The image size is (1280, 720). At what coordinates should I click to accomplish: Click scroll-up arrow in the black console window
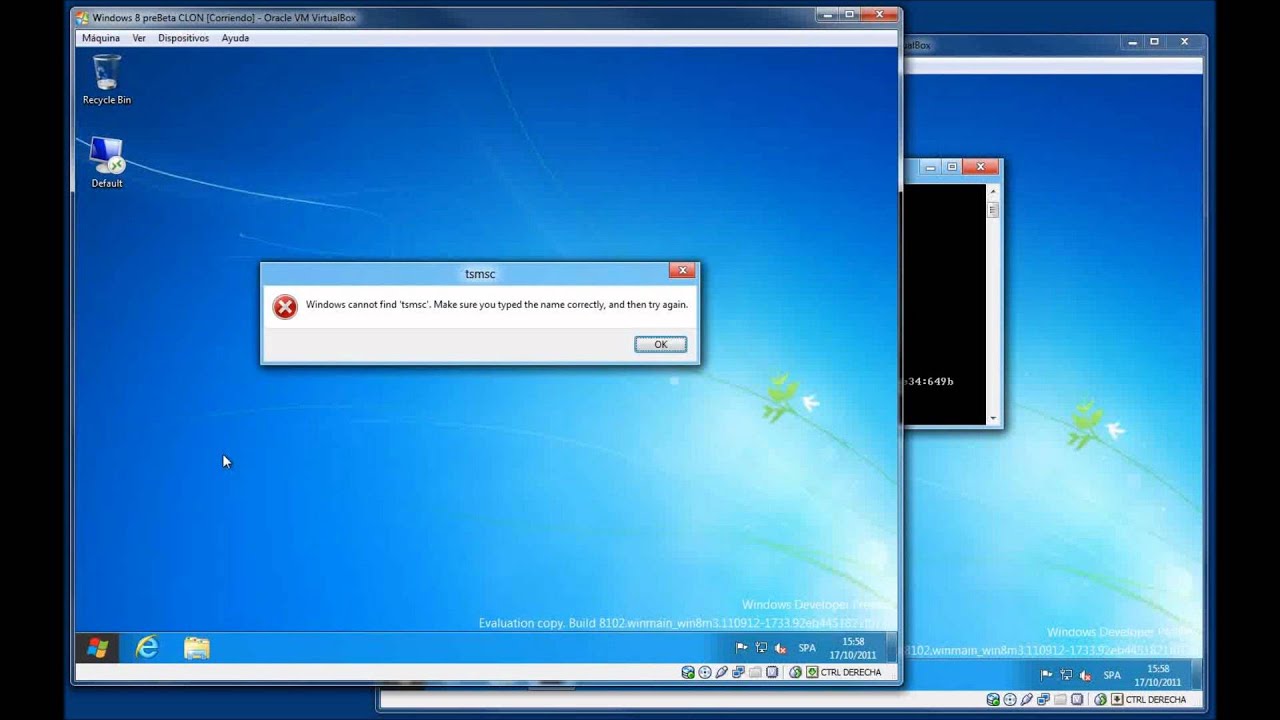tap(993, 191)
